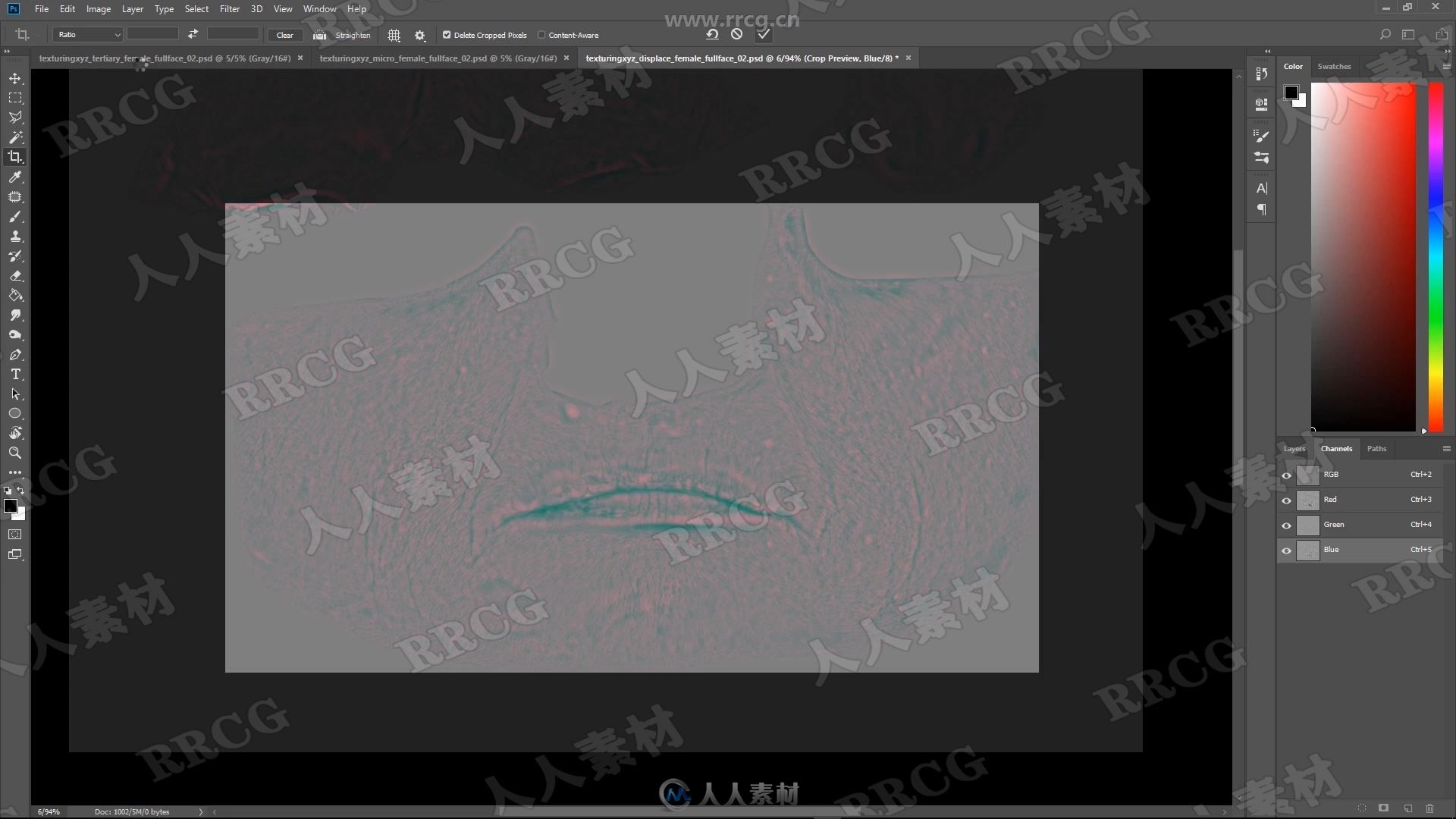This screenshot has height=819, width=1456.
Task: Select the Brush tool
Action: [x=15, y=216]
